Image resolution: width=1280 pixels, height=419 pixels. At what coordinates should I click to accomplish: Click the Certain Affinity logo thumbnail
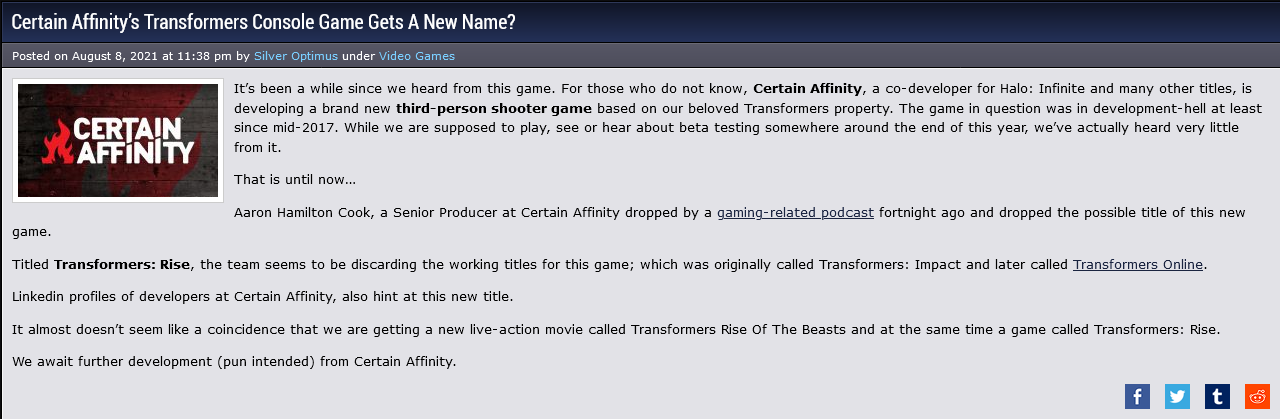click(x=118, y=140)
